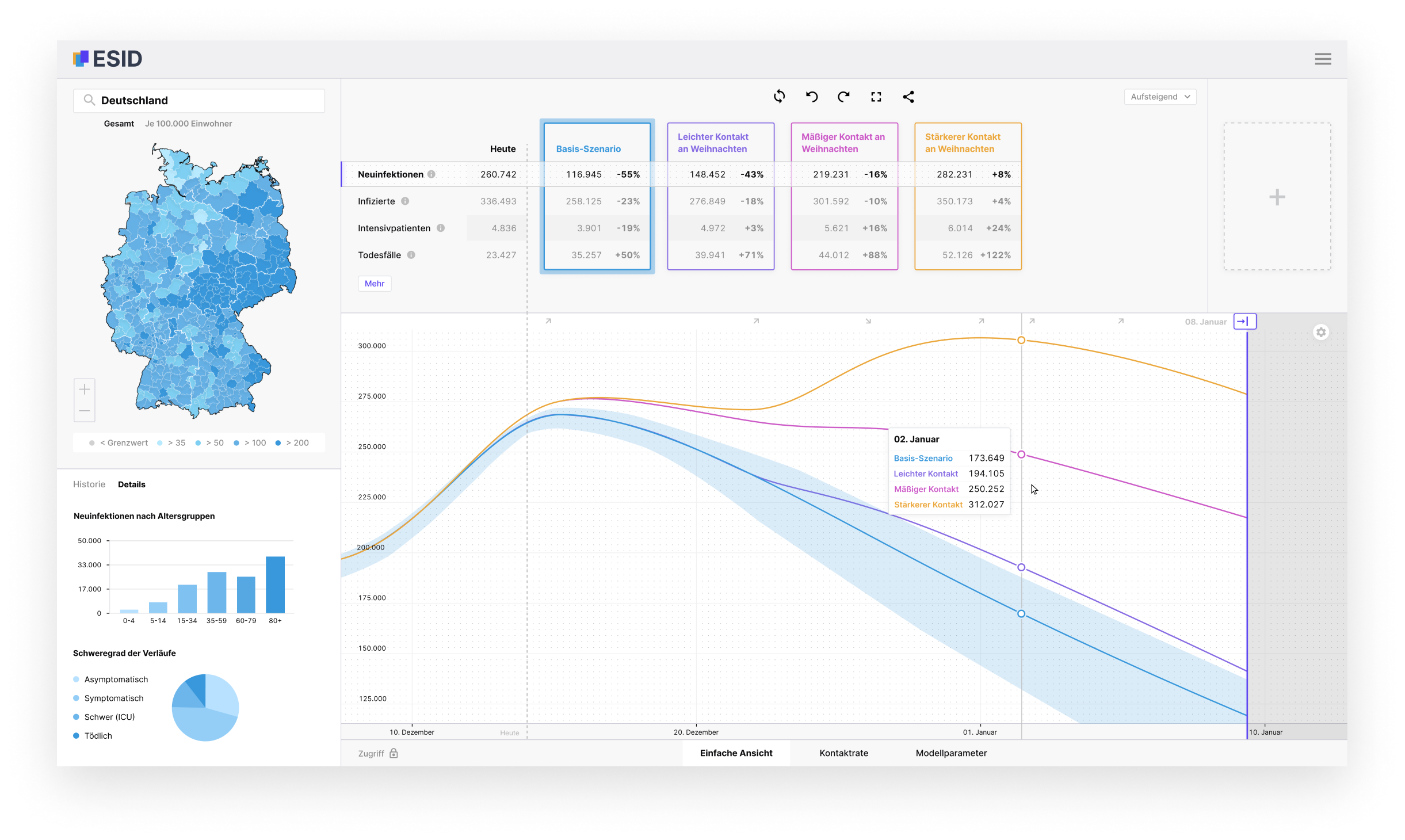The image size is (1405, 840).
Task: Click the 20. Dezember axis label
Action: point(696,732)
